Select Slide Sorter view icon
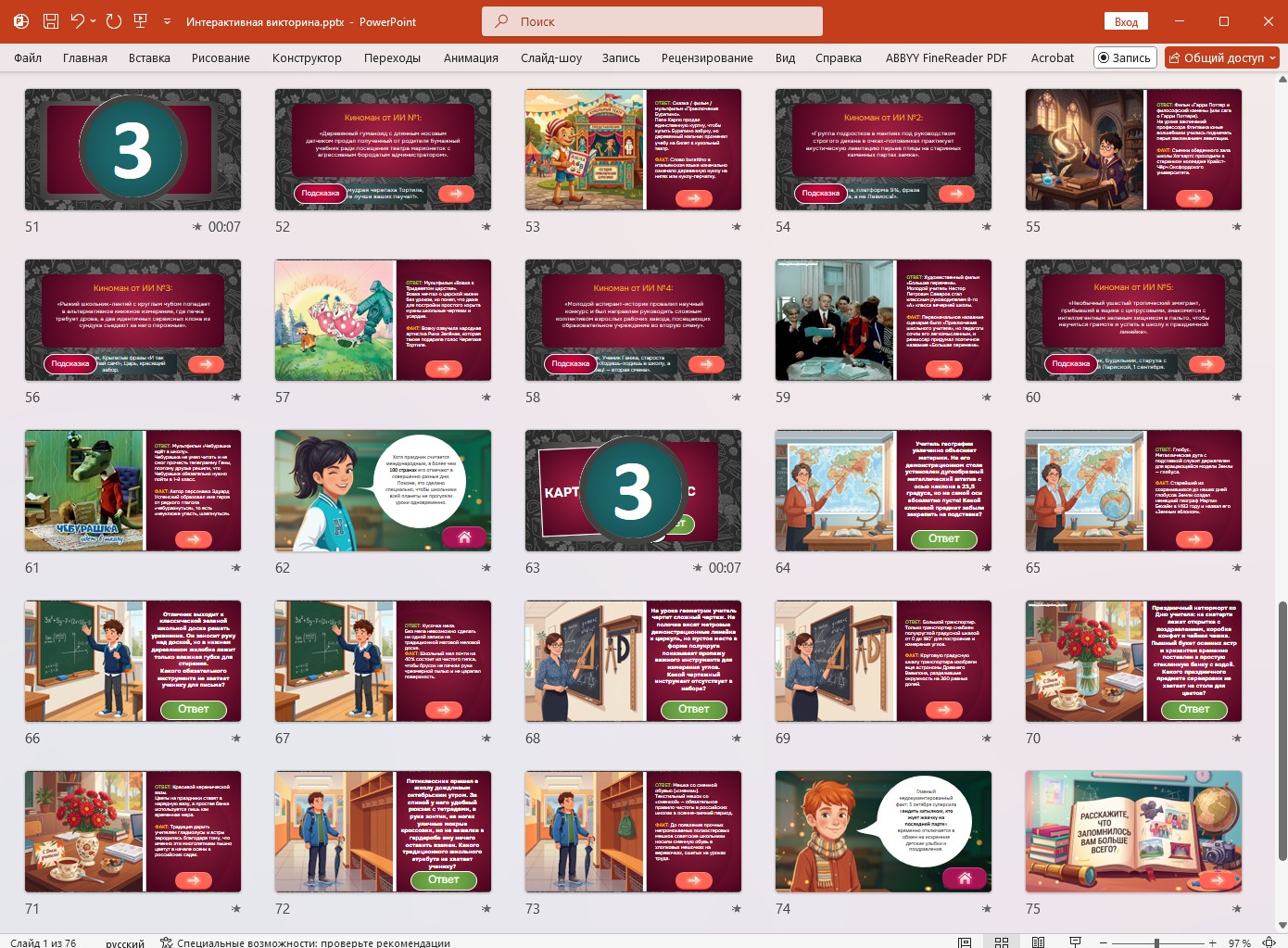This screenshot has height=948, width=1288. pos(1002,942)
